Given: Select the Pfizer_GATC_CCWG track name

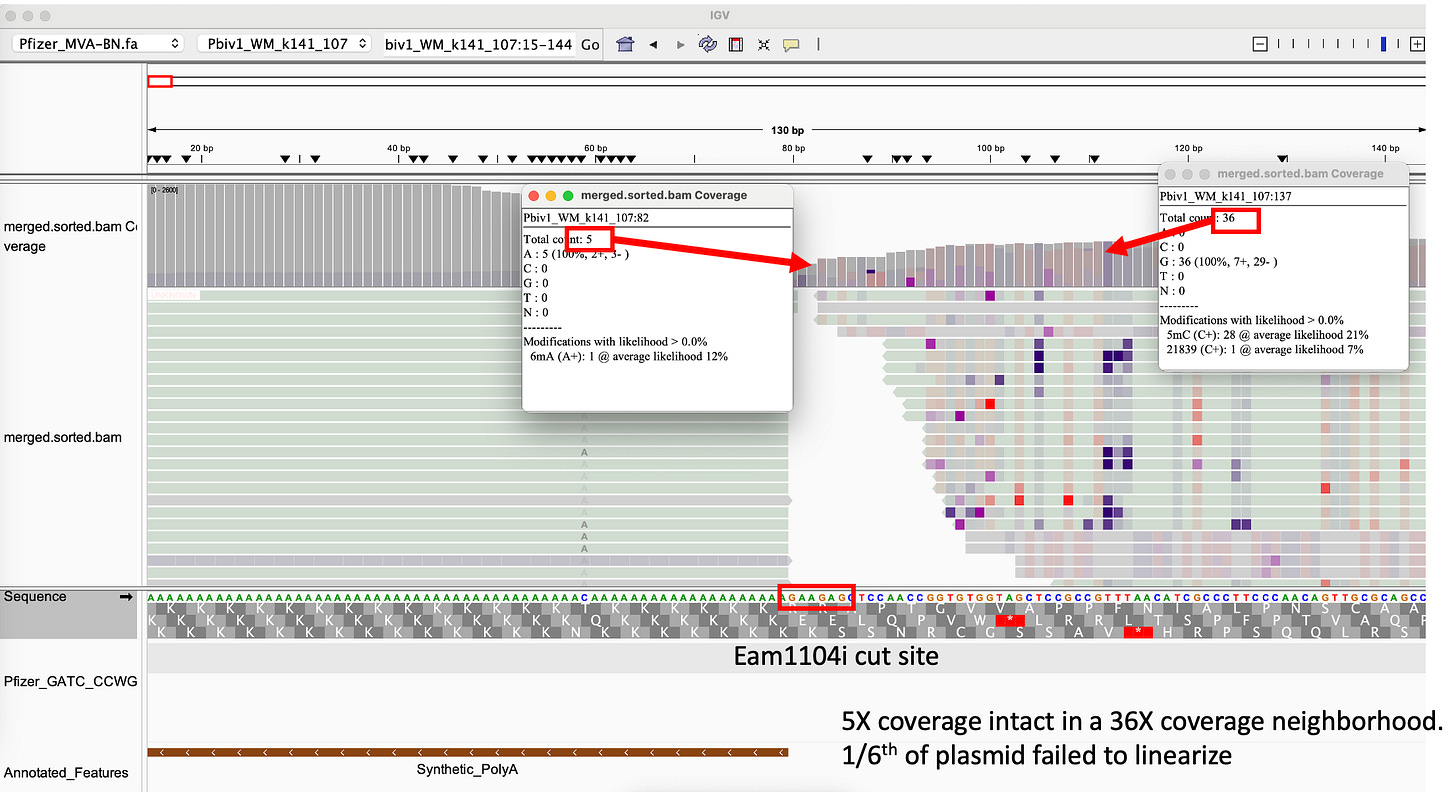Looking at the screenshot, I should pyautogui.click(x=70, y=681).
